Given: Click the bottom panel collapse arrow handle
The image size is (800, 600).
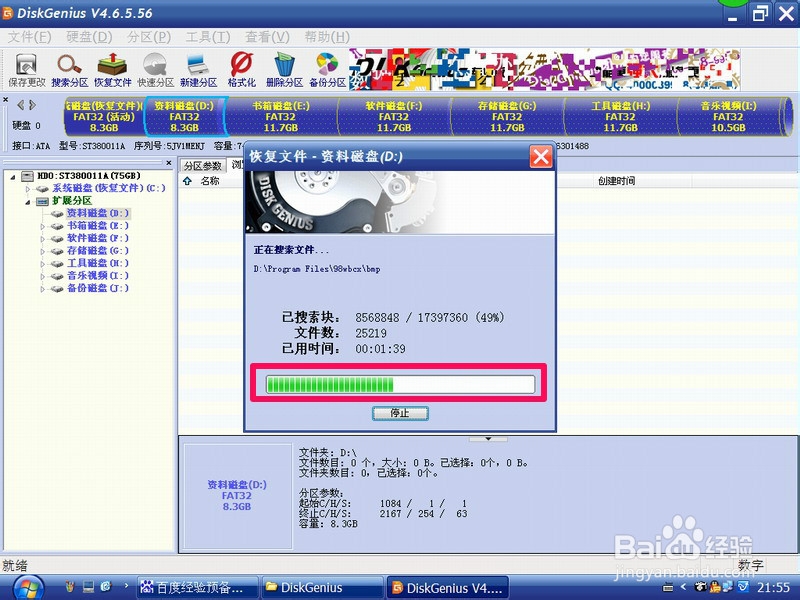Looking at the screenshot, I should (x=488, y=439).
